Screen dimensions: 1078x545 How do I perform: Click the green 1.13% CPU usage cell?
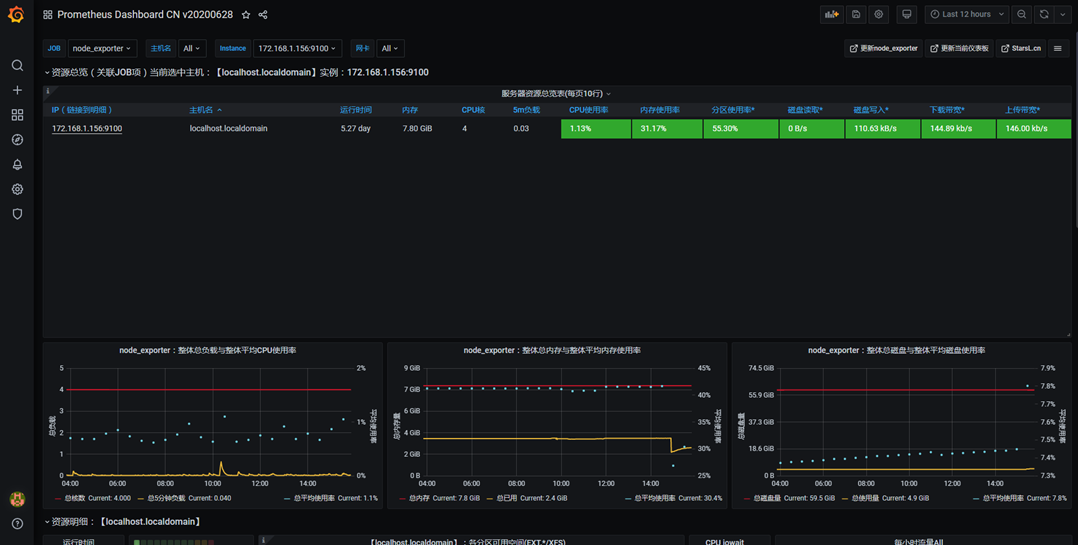point(595,129)
